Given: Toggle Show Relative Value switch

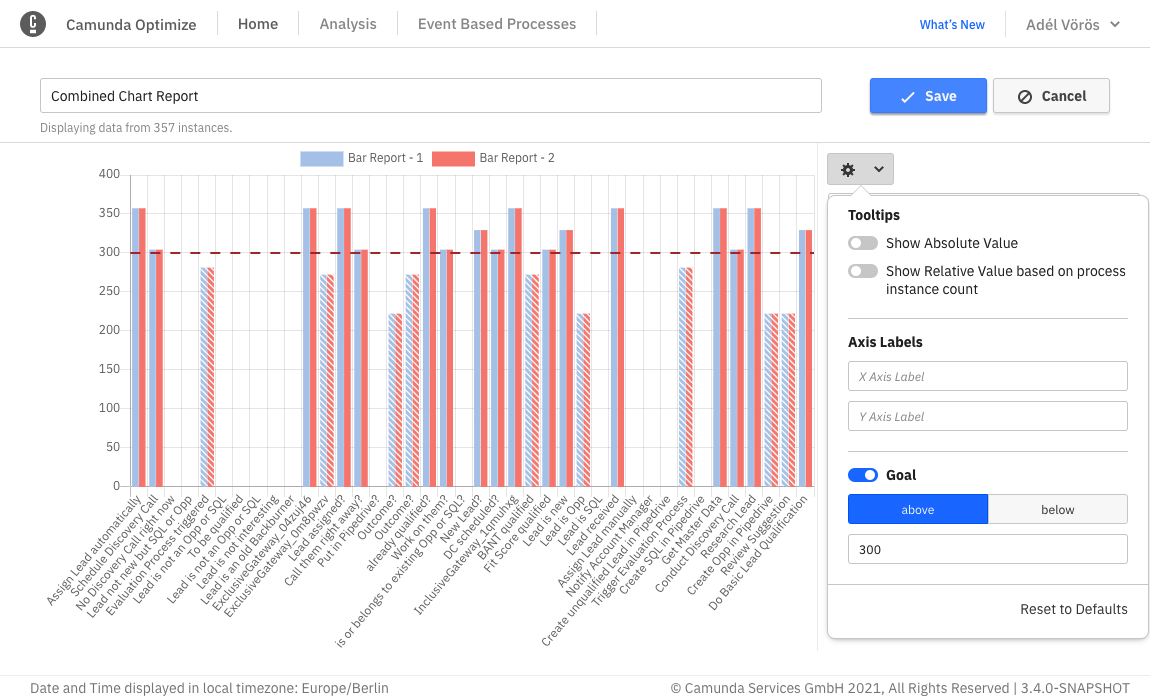Looking at the screenshot, I should coord(862,271).
